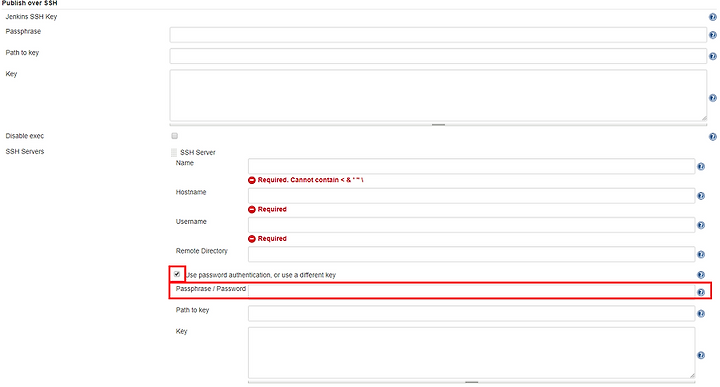The height and width of the screenshot is (387, 720).
Task: Click the Username input field
Action: (x=472, y=225)
